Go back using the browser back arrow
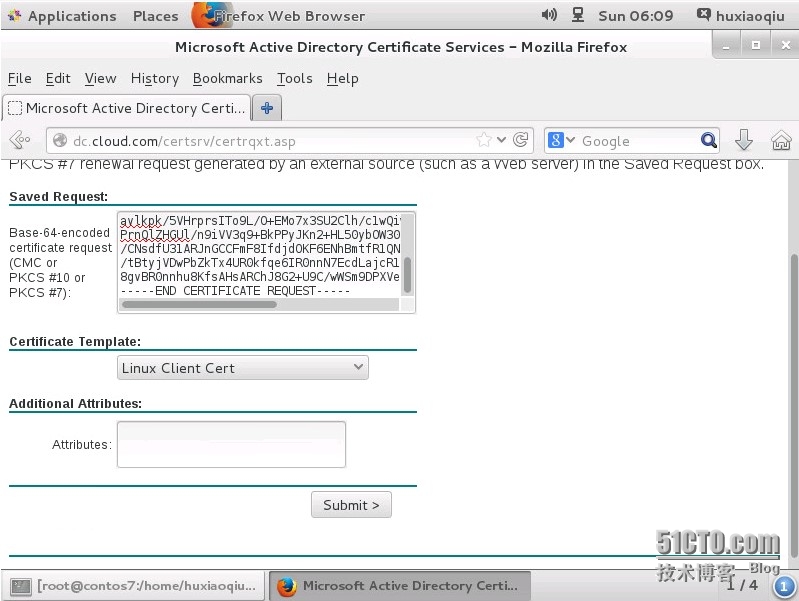The image size is (799, 601). pyautogui.click(x=20, y=140)
